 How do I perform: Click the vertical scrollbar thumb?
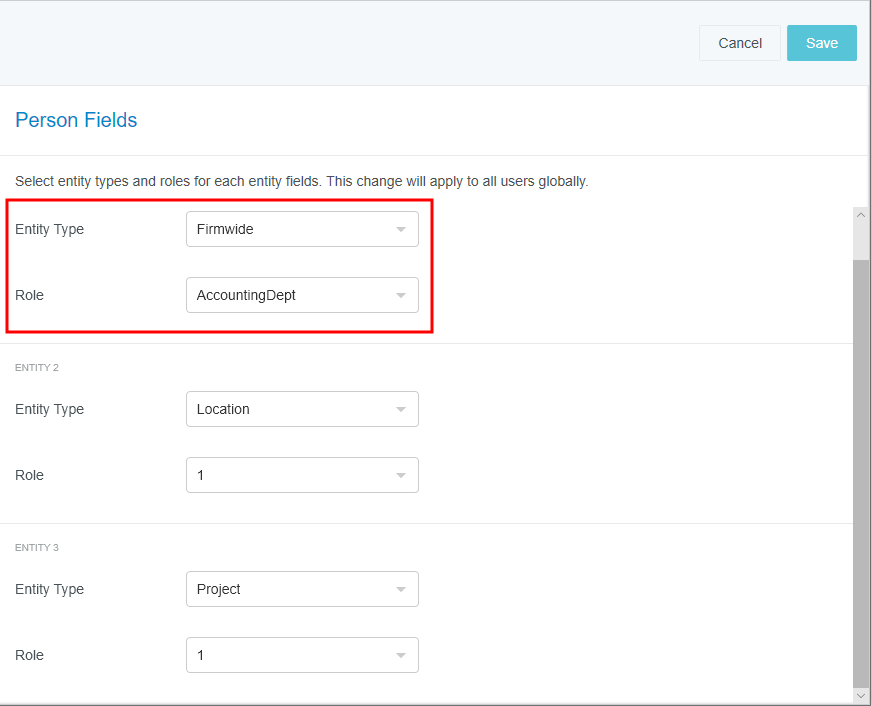tap(861, 470)
